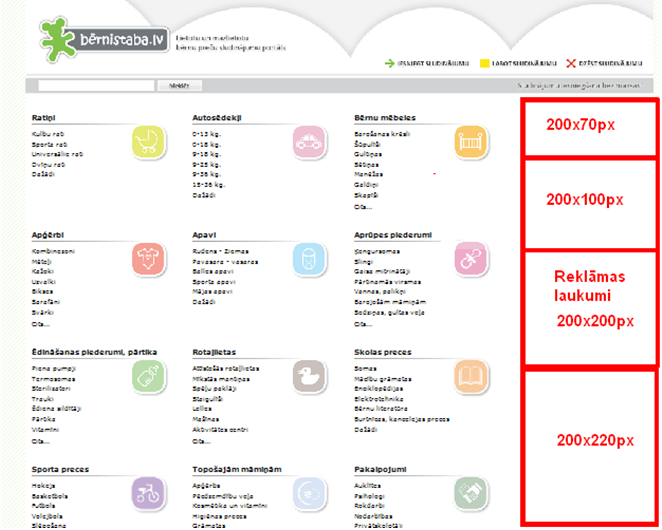The width and height of the screenshot is (662, 530).
Task: Select Aktivitātes centri under Rotaļlietas
Action: 220,429
